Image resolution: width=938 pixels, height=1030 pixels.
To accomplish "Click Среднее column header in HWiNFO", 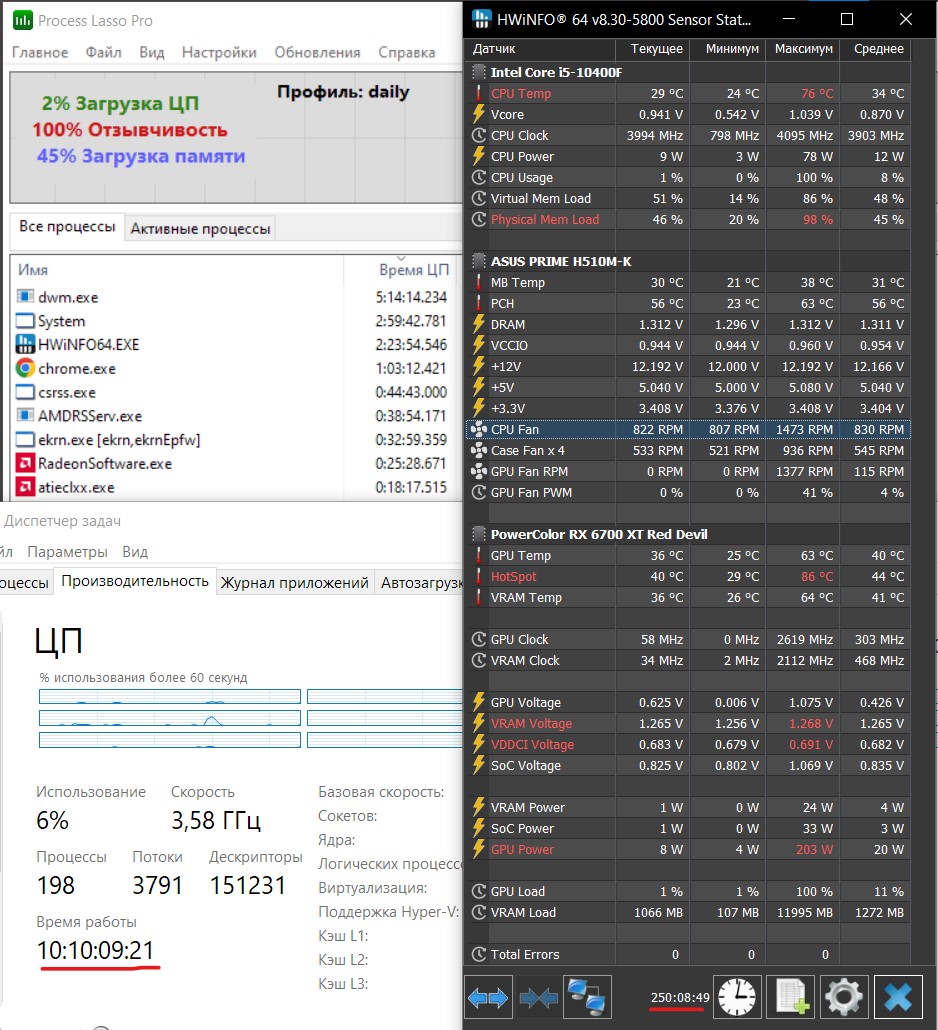I will pos(878,49).
